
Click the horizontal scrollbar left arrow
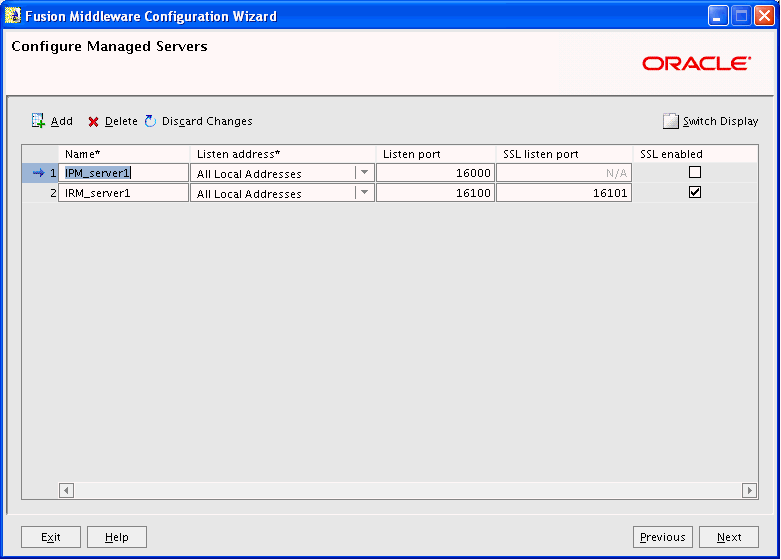66,490
